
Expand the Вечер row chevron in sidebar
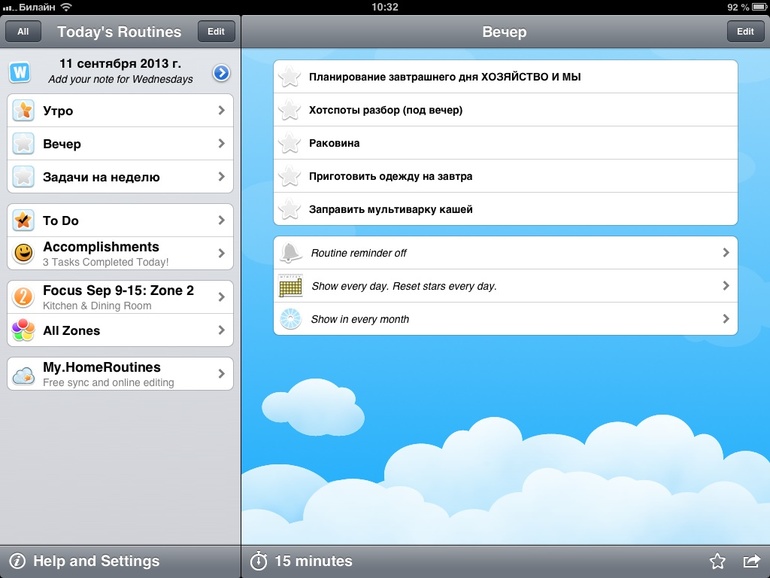point(221,143)
